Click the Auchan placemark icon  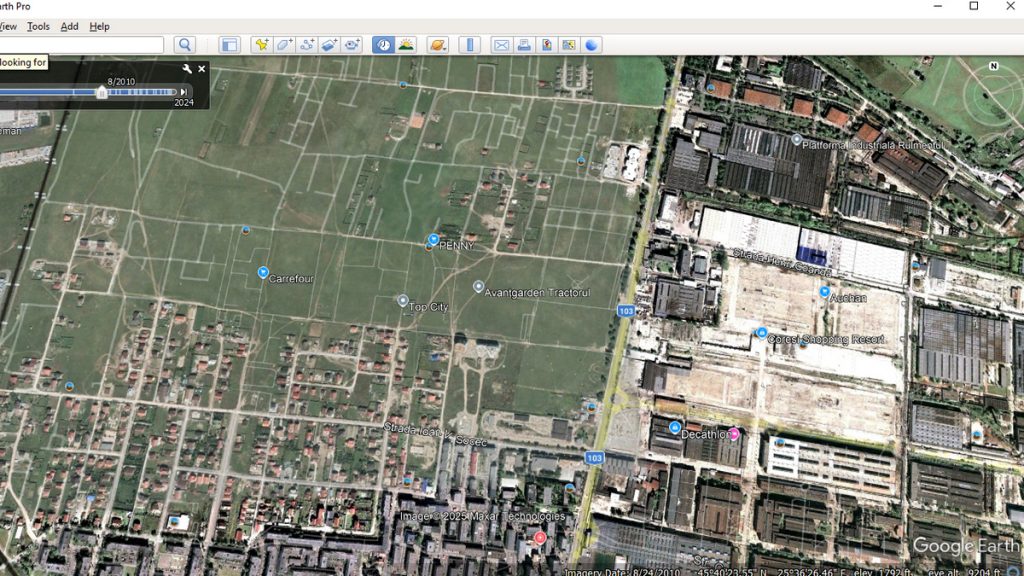[x=824, y=292]
